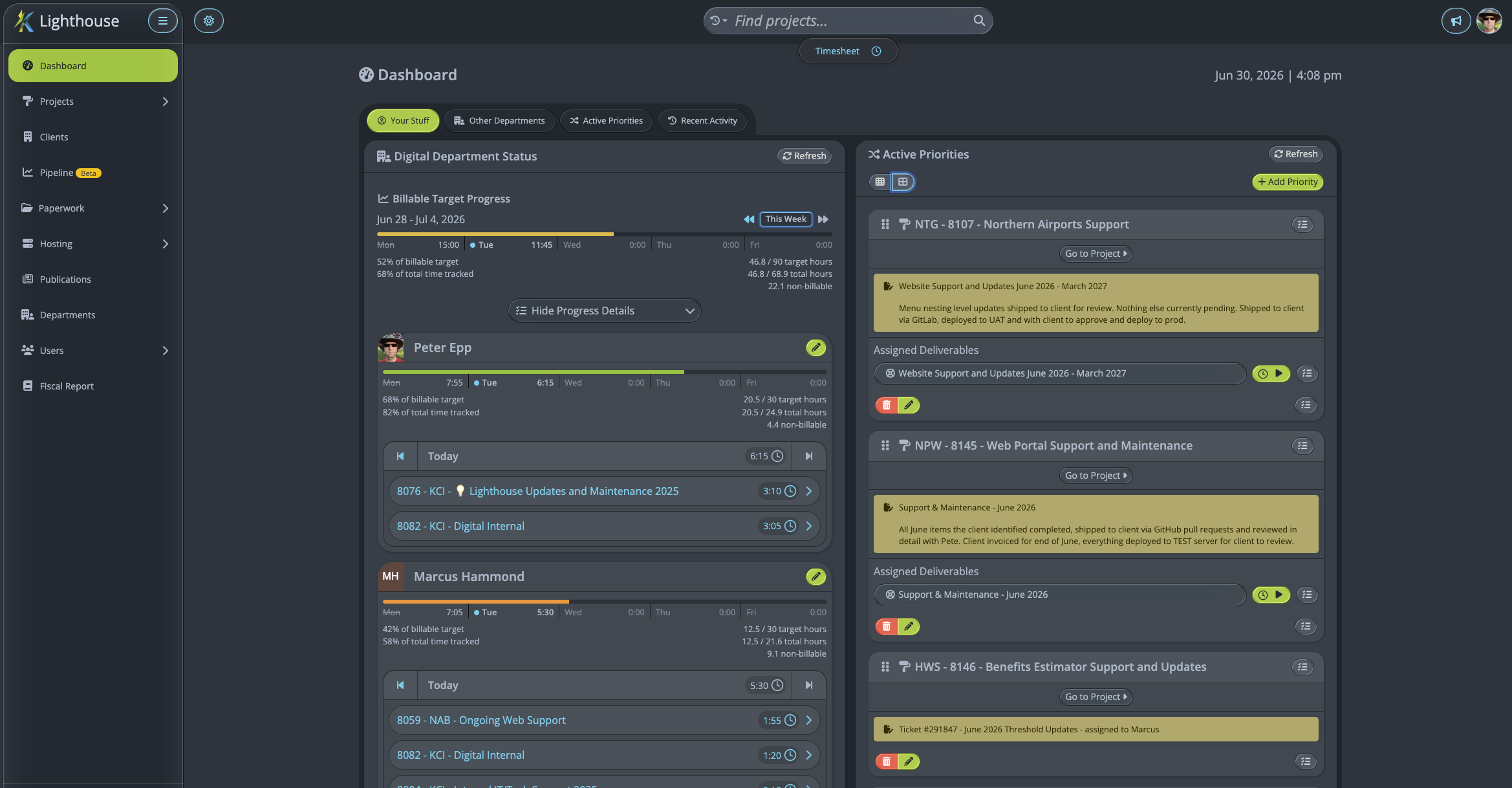Viewport: 1512px width, 788px height.
Task: Switch priorities to compact table view
Action: click(x=880, y=182)
